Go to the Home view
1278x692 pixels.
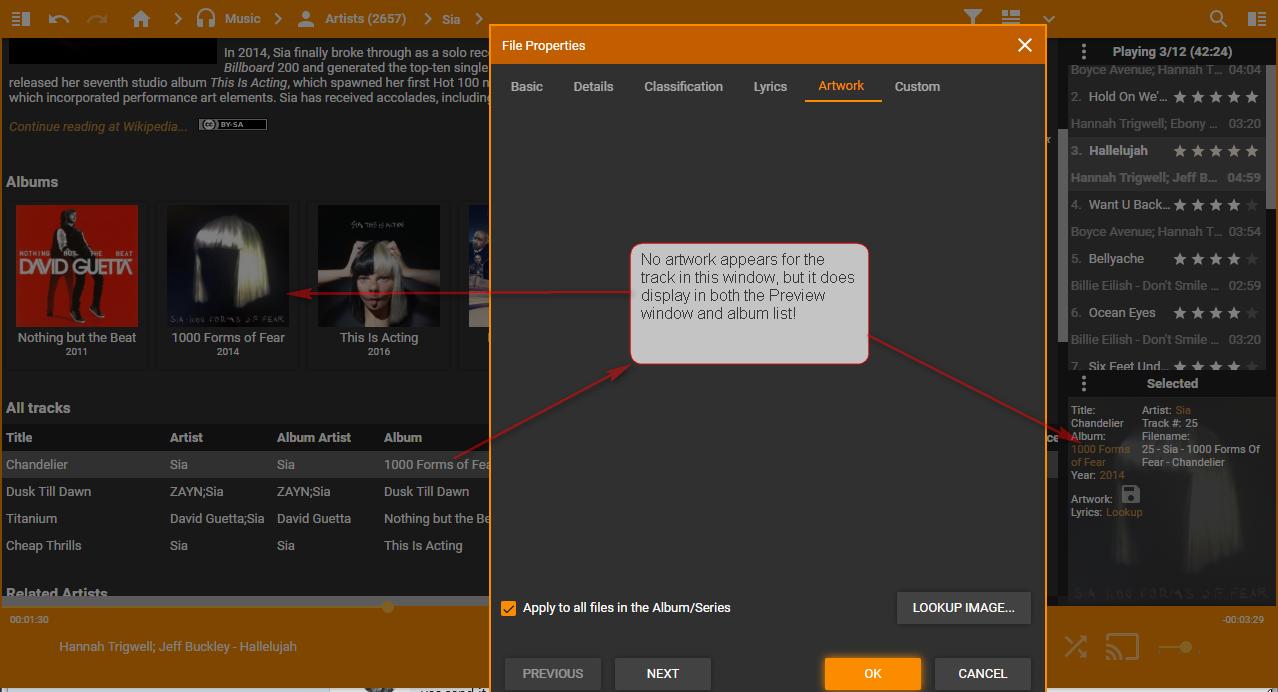point(141,19)
